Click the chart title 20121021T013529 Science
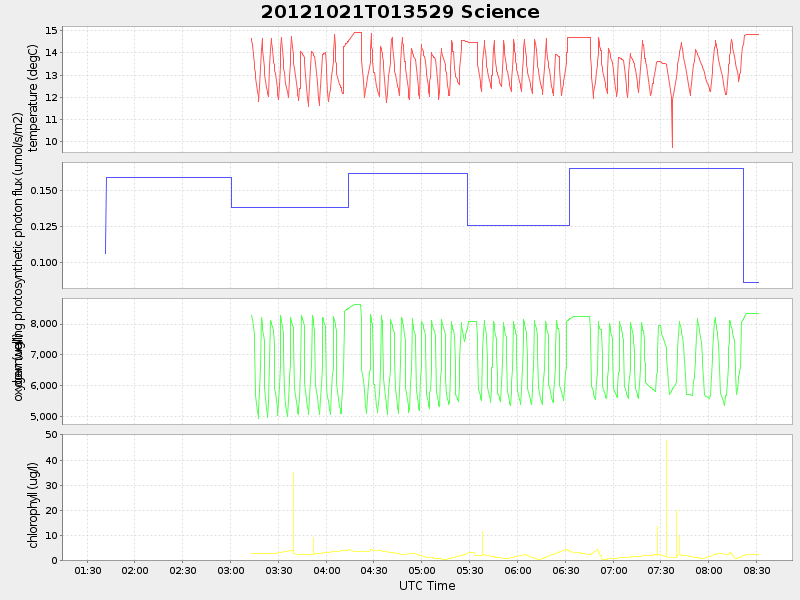This screenshot has width=800, height=600. pyautogui.click(x=400, y=12)
